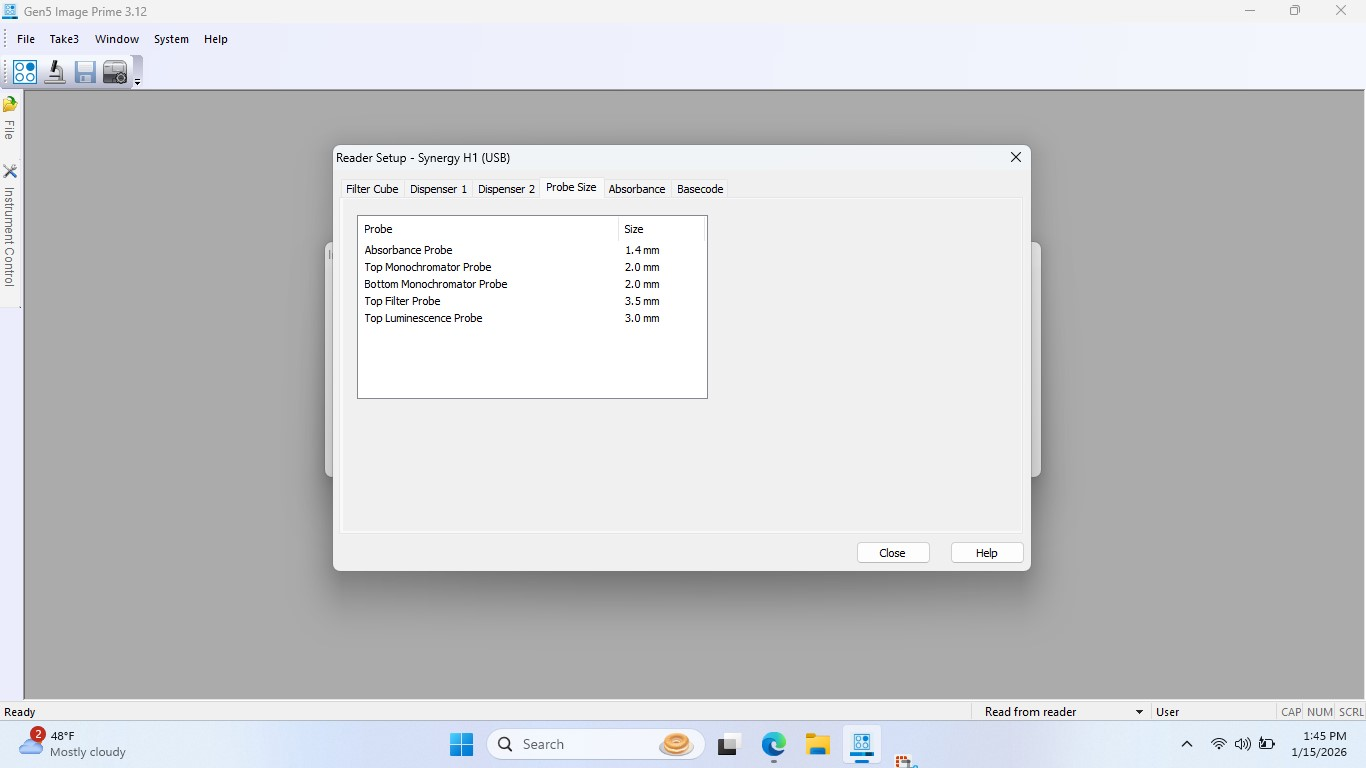Expand the toolbar options overflow arrow
This screenshot has height=768, width=1366.
click(137, 82)
